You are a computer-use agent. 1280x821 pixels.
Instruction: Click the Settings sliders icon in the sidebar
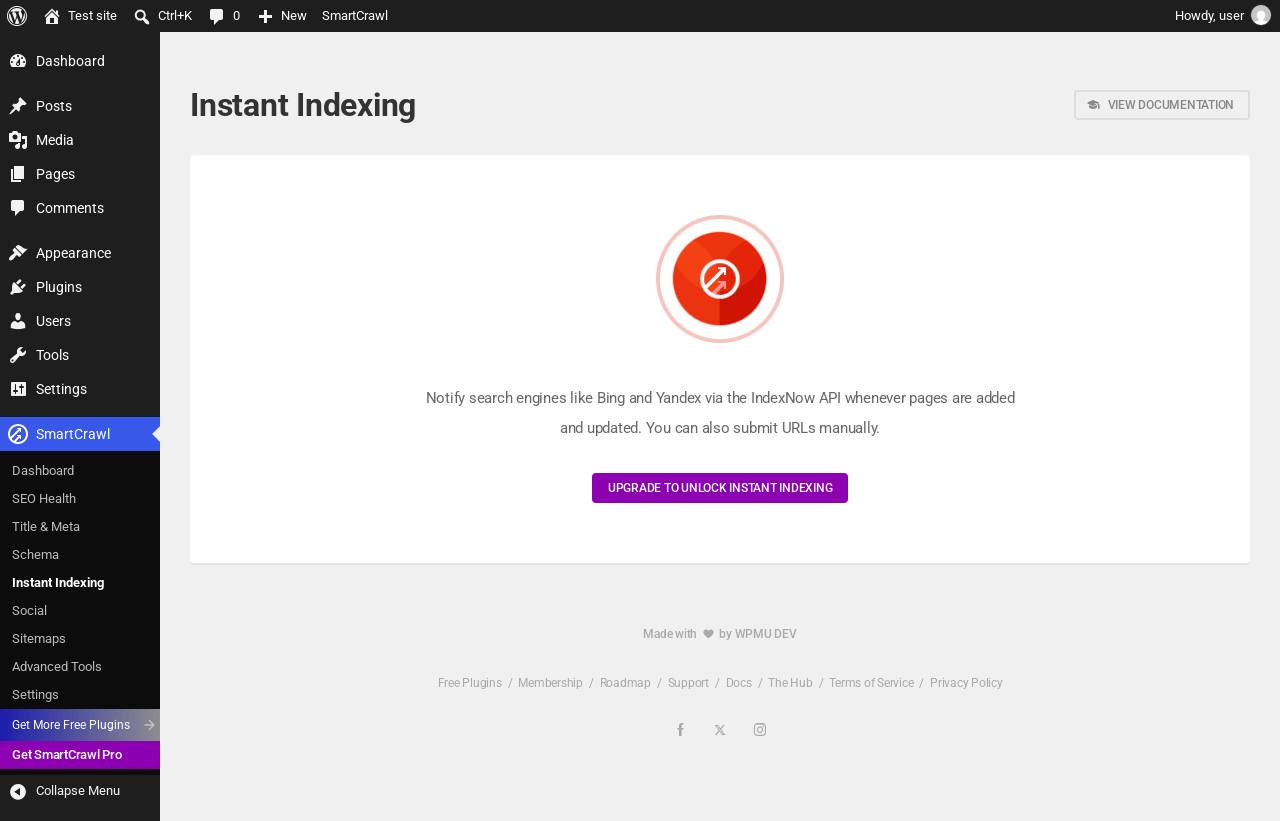tap(18, 389)
